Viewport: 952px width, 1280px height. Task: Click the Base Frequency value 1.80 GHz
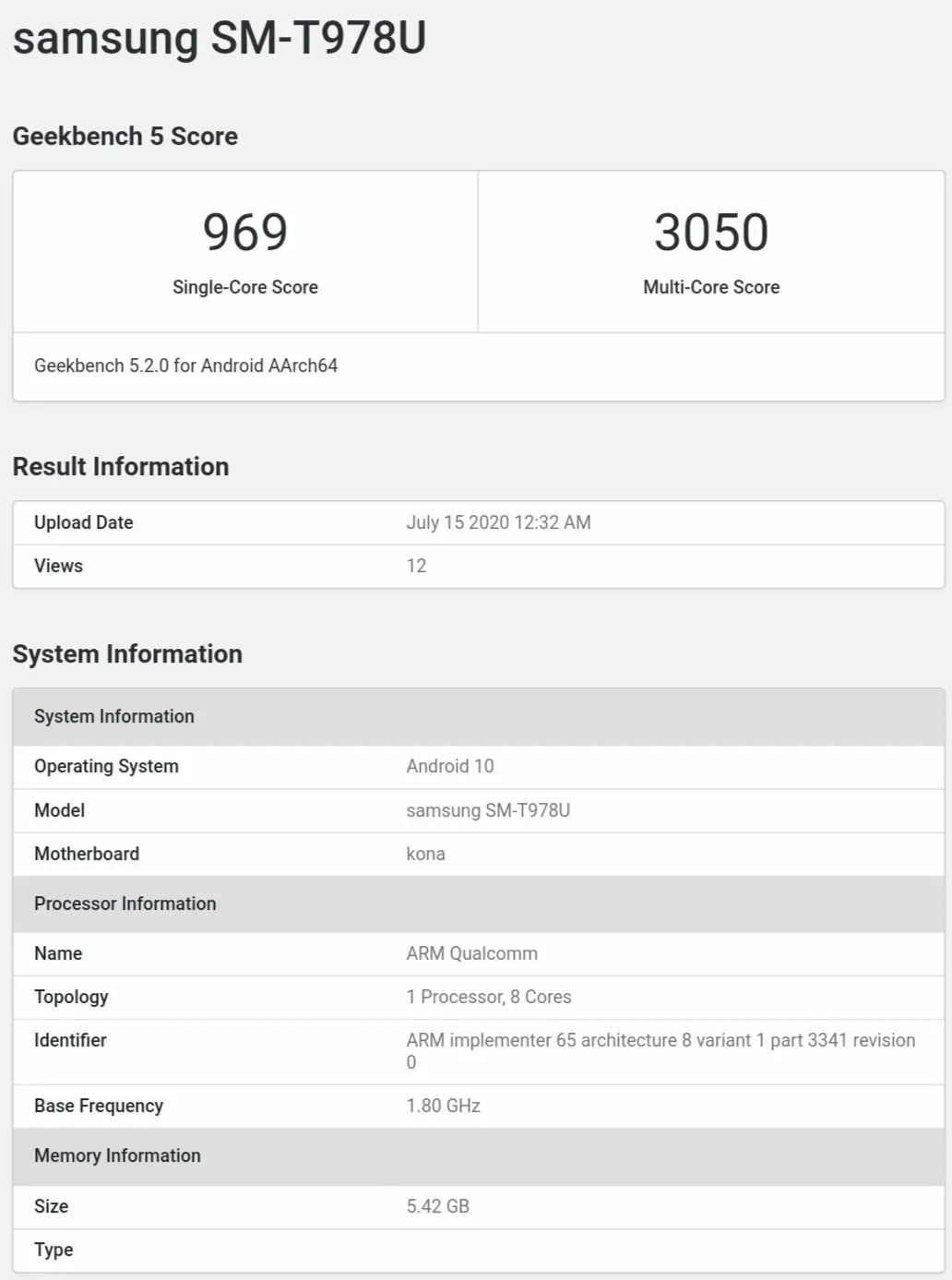pos(443,1106)
